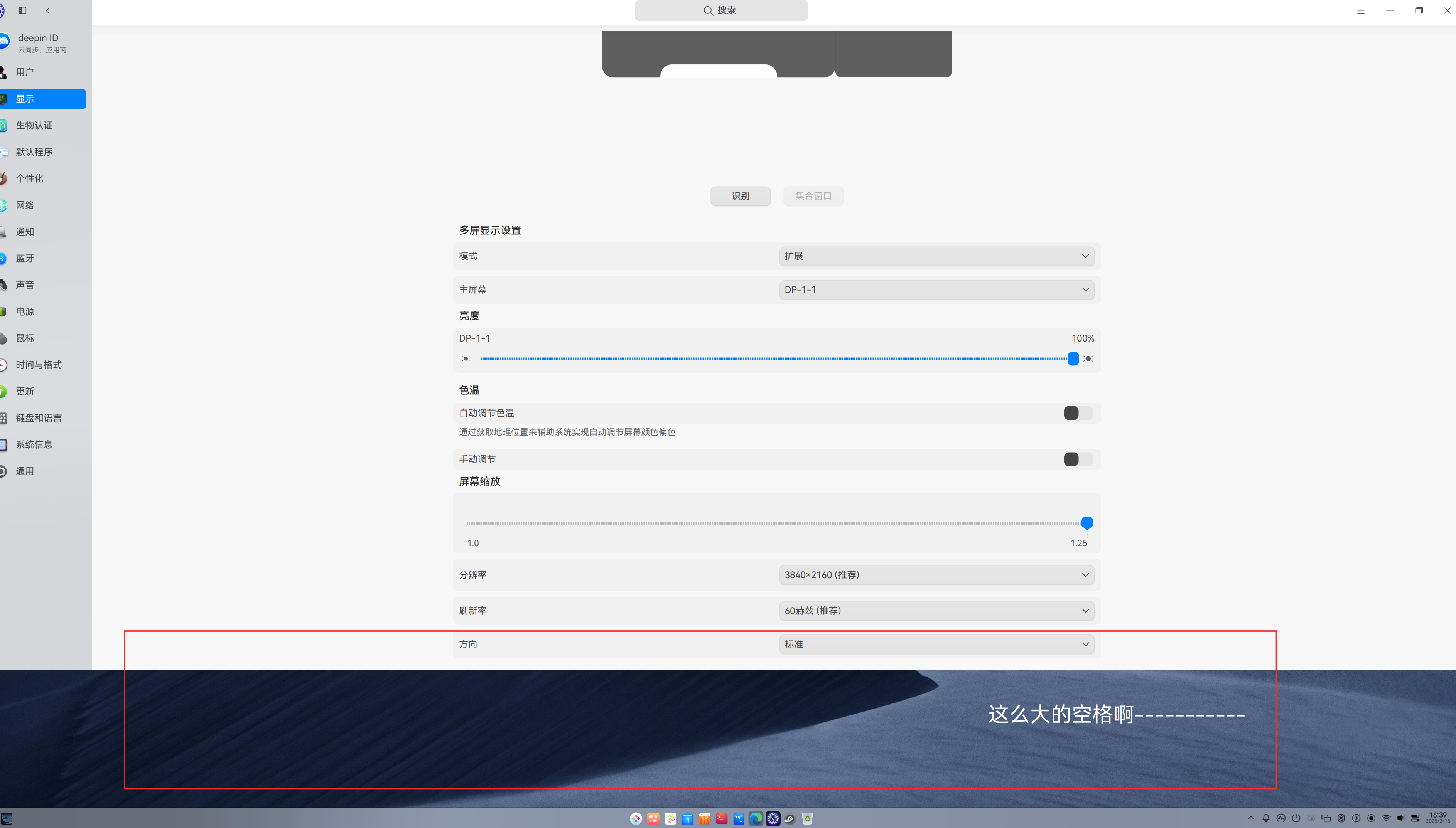Open deepin ID account entry
The width and height of the screenshot is (1456, 828).
point(43,43)
